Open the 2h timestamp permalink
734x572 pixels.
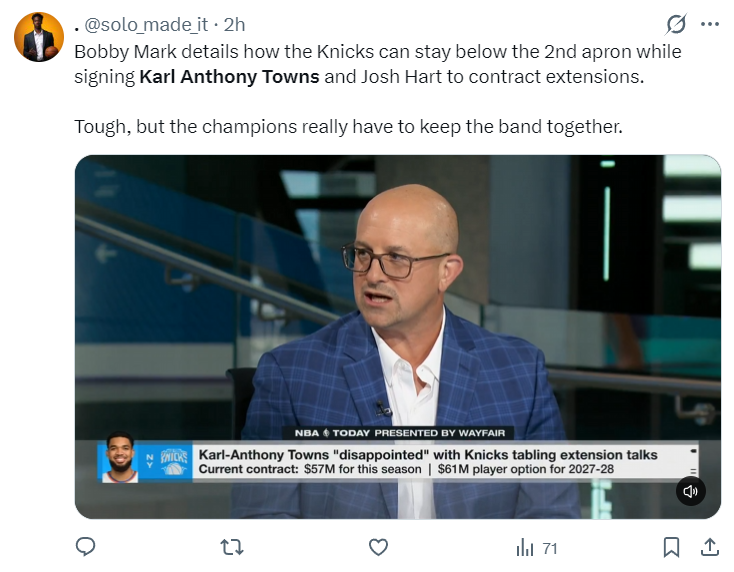(x=234, y=25)
